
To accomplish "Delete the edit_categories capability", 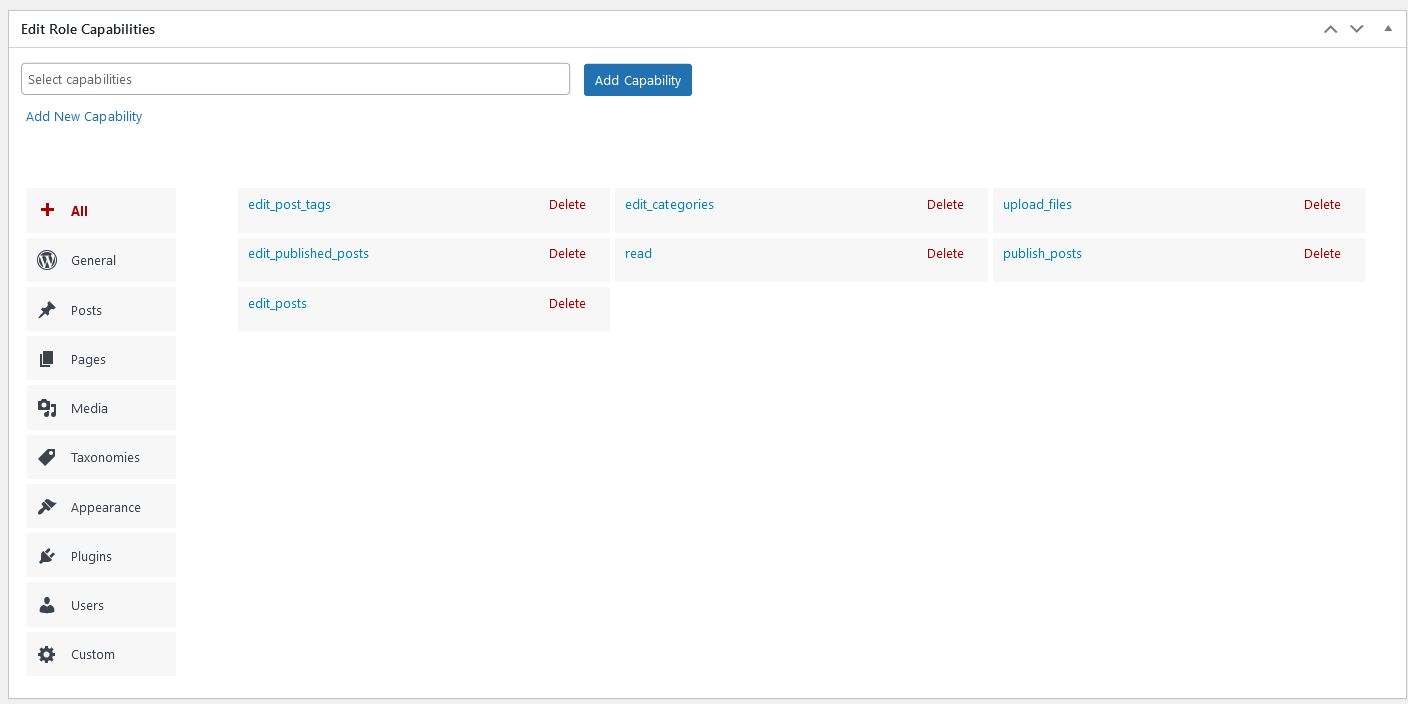I will point(945,204).
